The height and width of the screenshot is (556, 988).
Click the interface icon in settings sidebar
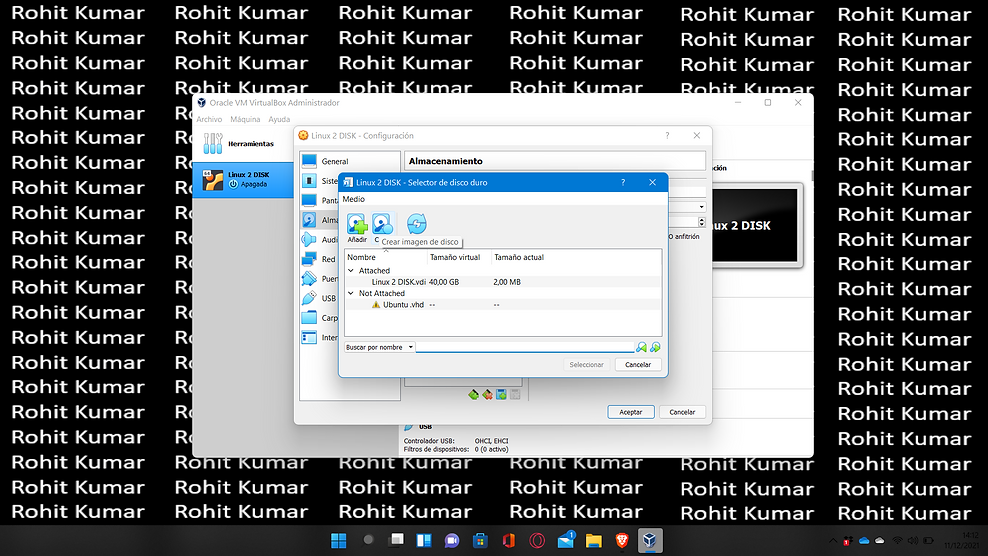(x=309, y=337)
